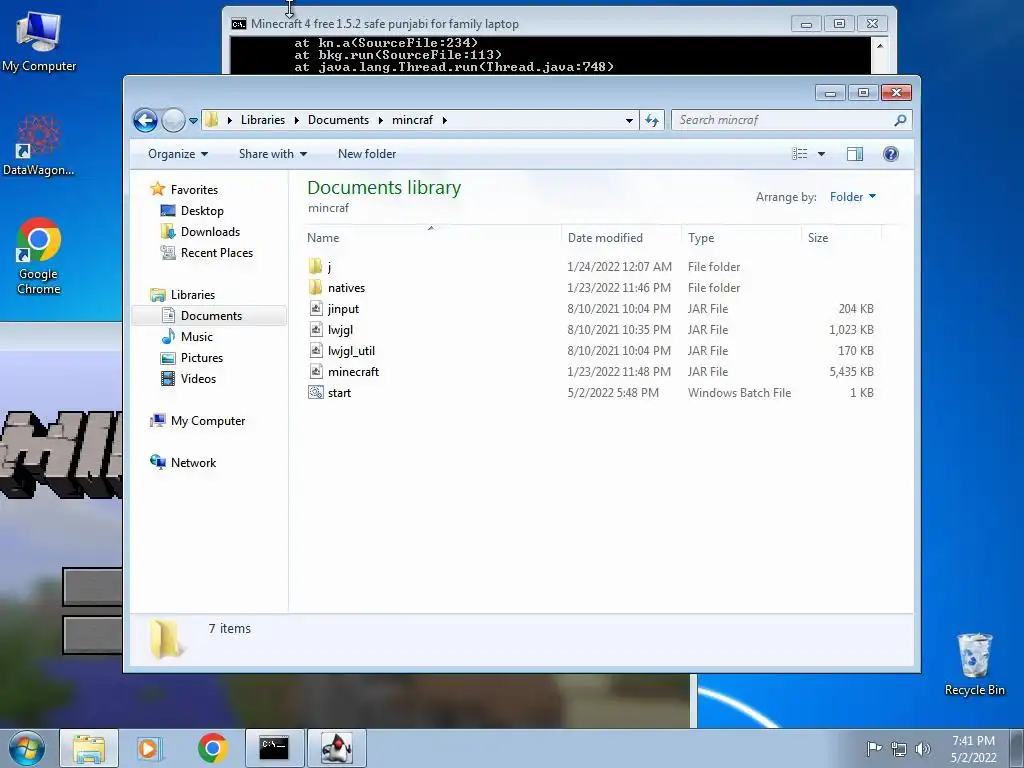Go back using the Explorer Back arrow
This screenshot has height=768, width=1024.
coord(145,120)
